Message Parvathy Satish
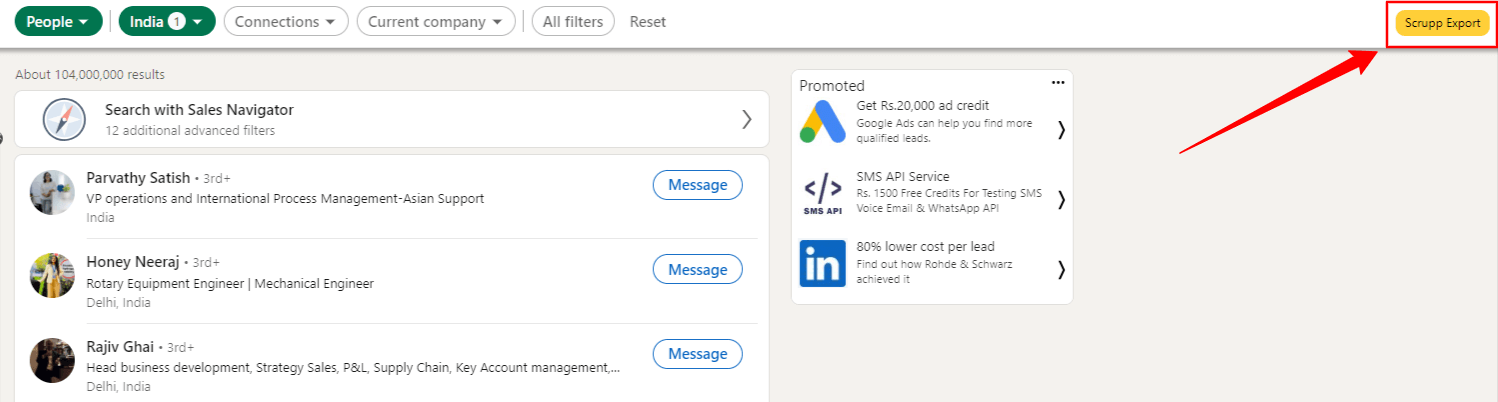This screenshot has width=1498, height=402. pos(697,186)
